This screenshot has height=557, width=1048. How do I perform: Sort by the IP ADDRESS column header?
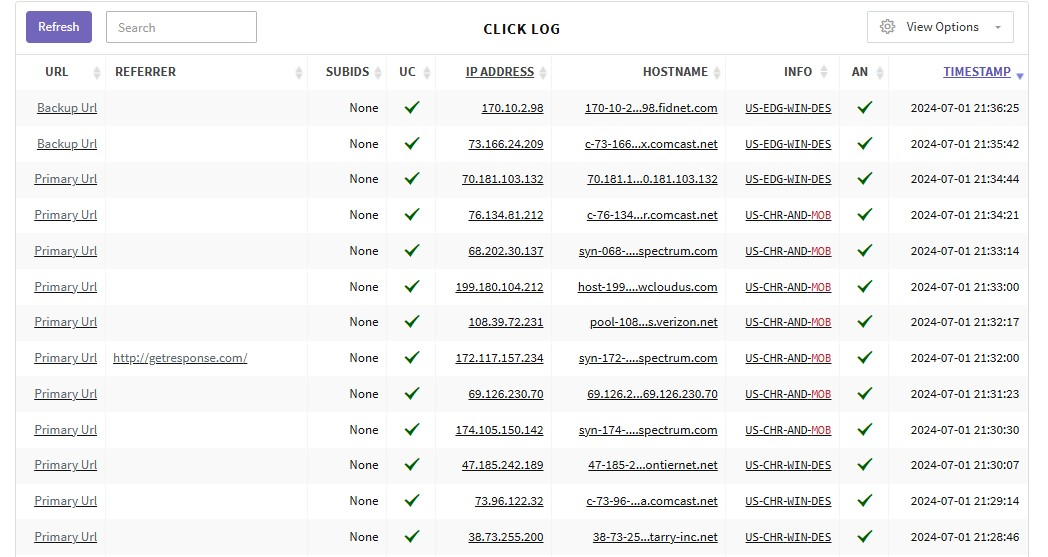point(499,72)
